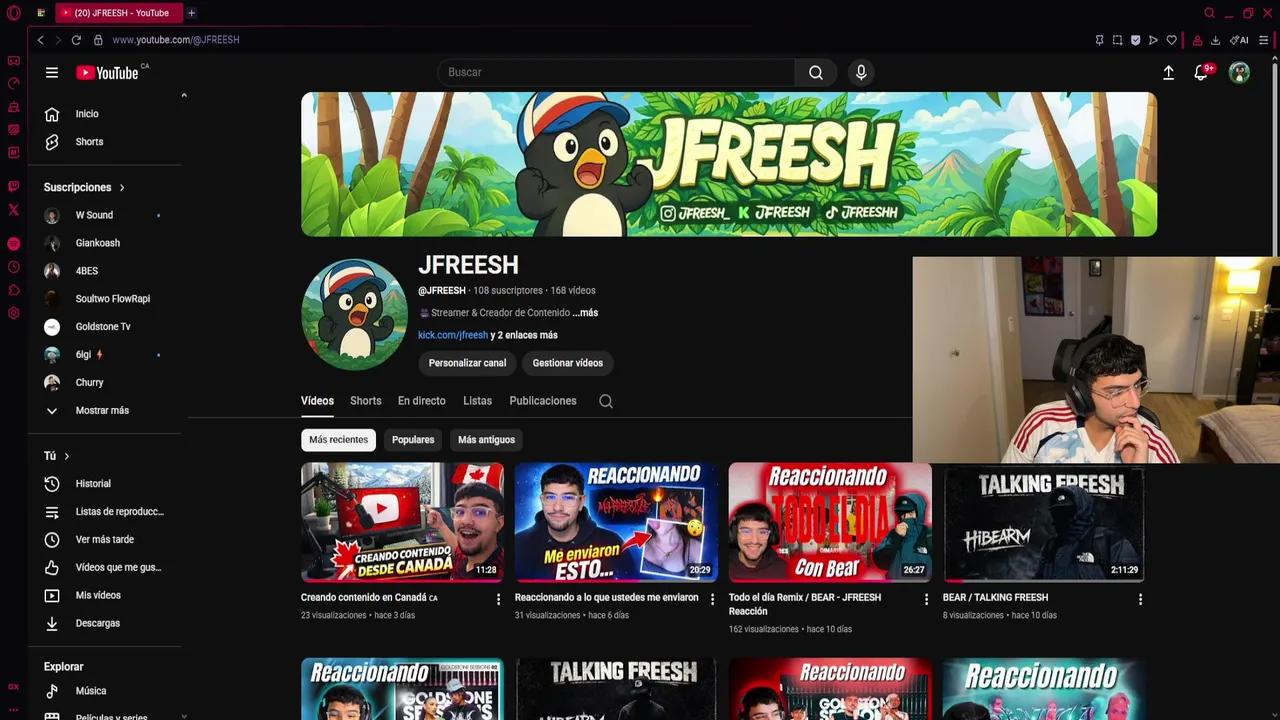Add page to bookmarks with heart icon
The height and width of the screenshot is (720, 1280).
click(1172, 40)
